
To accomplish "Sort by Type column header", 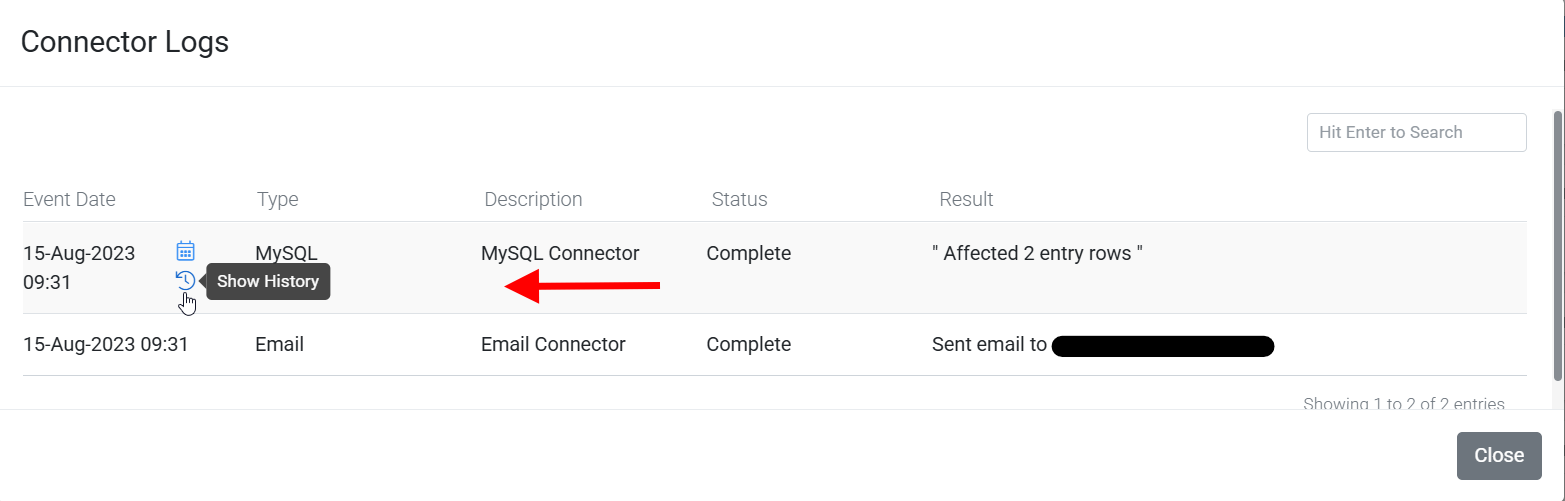I will 278,199.
